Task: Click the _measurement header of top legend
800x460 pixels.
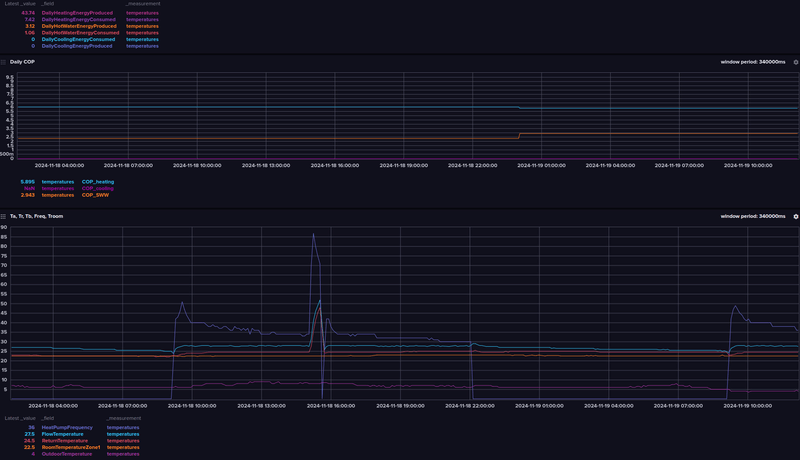Action: point(143,4)
